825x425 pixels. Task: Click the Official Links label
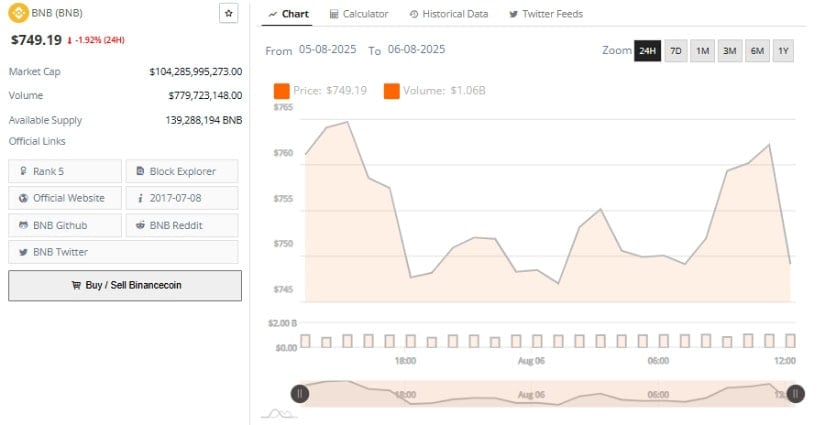(37, 141)
